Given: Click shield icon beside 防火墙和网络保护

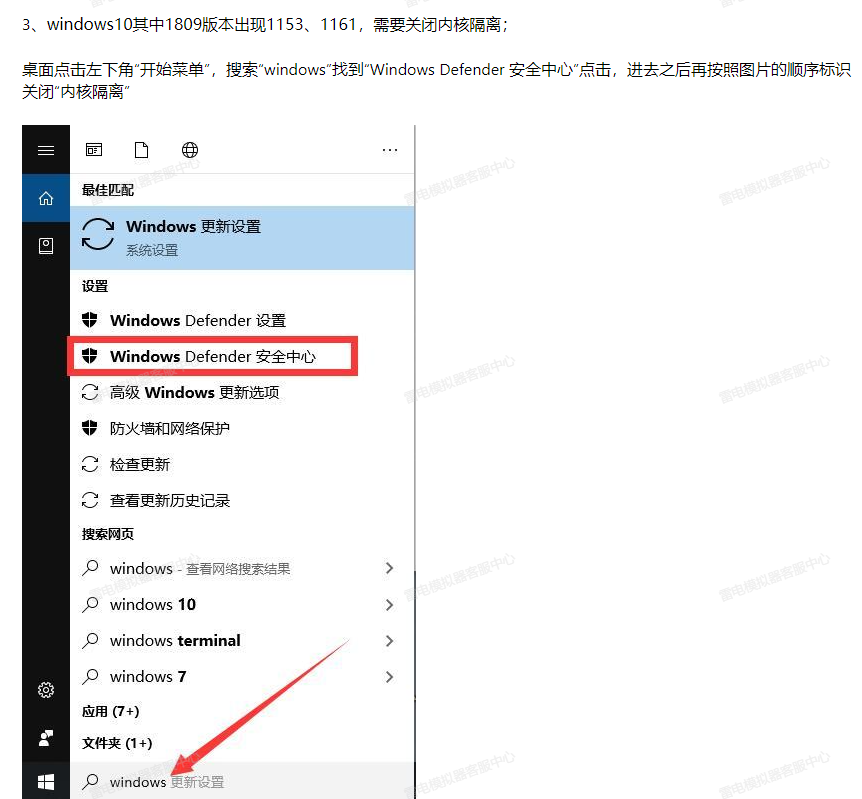Looking at the screenshot, I should coord(90,428).
